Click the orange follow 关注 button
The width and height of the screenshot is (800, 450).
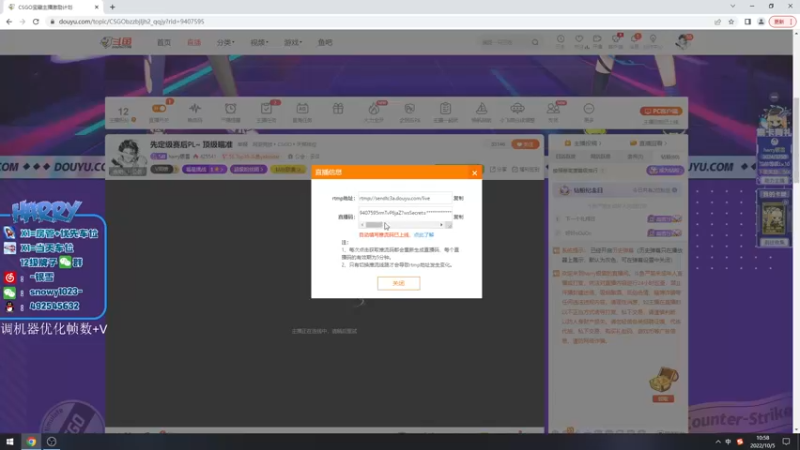pyautogui.click(x=525, y=144)
